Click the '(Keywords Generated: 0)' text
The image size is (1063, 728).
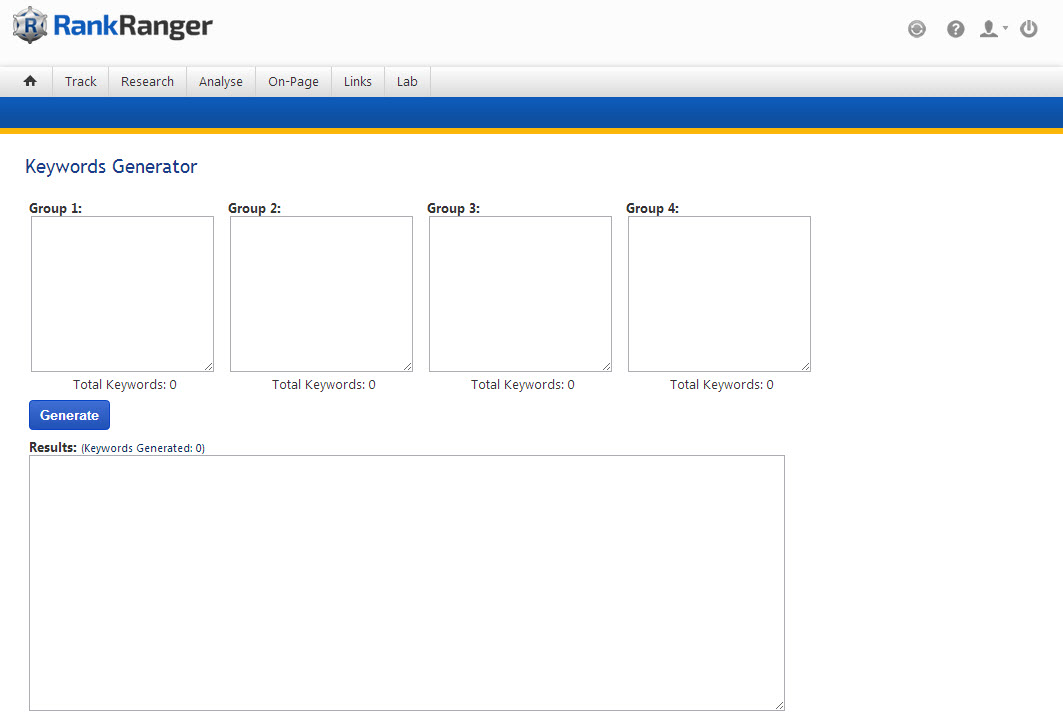(143, 448)
